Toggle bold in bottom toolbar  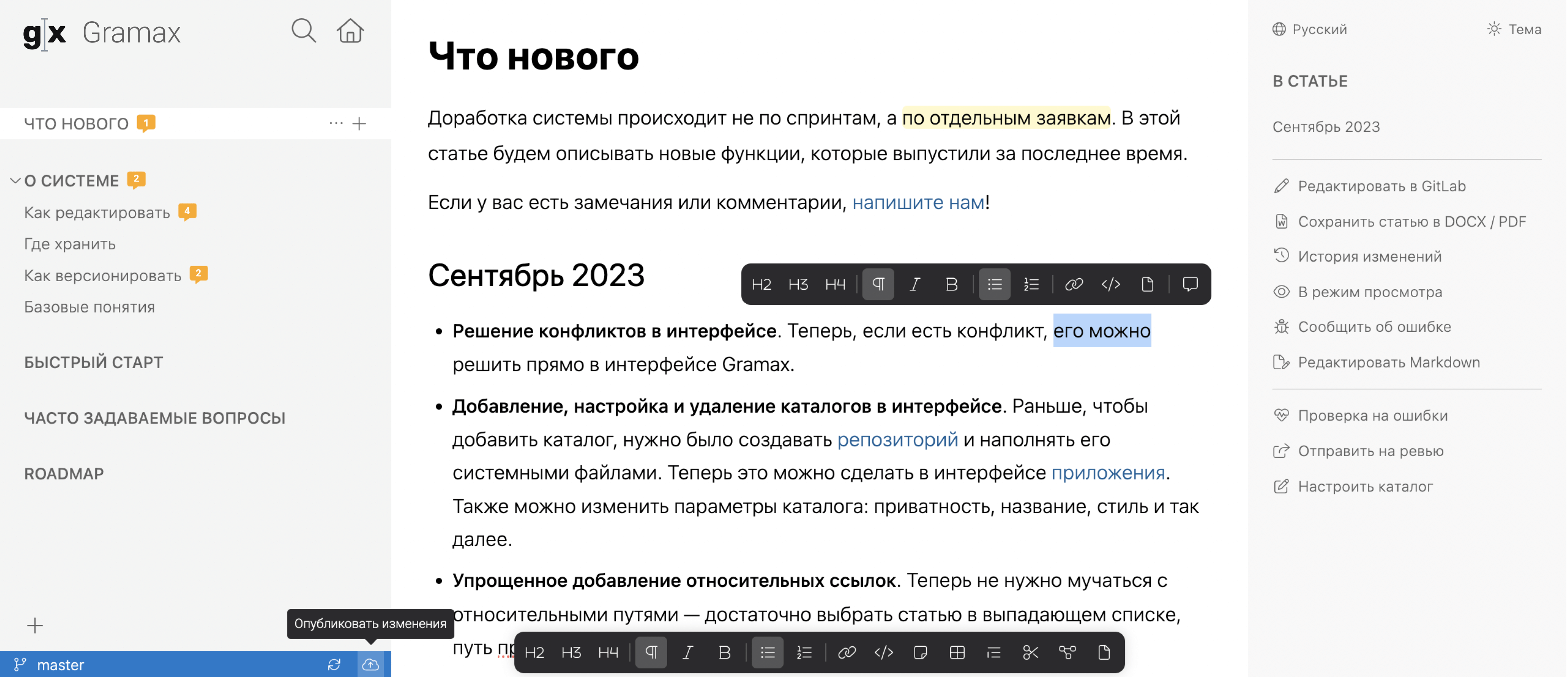(724, 653)
